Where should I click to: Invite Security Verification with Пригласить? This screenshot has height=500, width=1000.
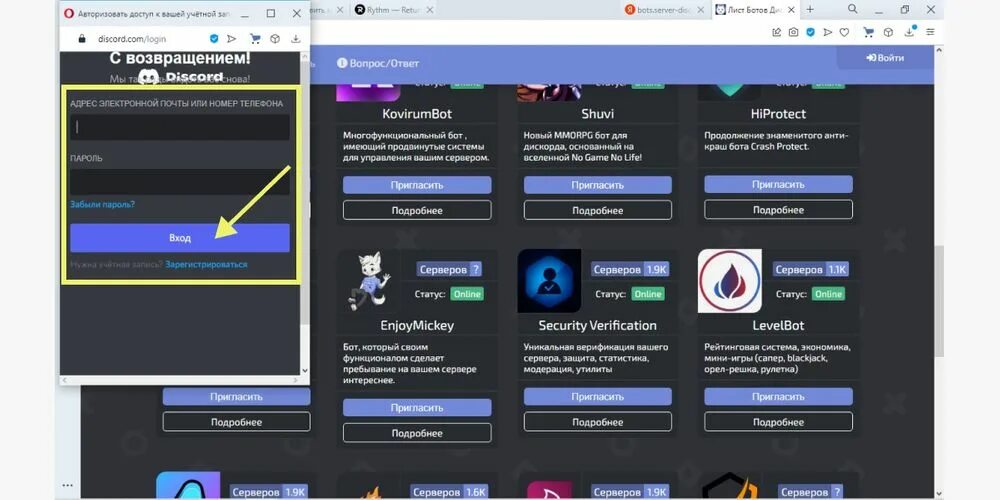[x=598, y=397]
